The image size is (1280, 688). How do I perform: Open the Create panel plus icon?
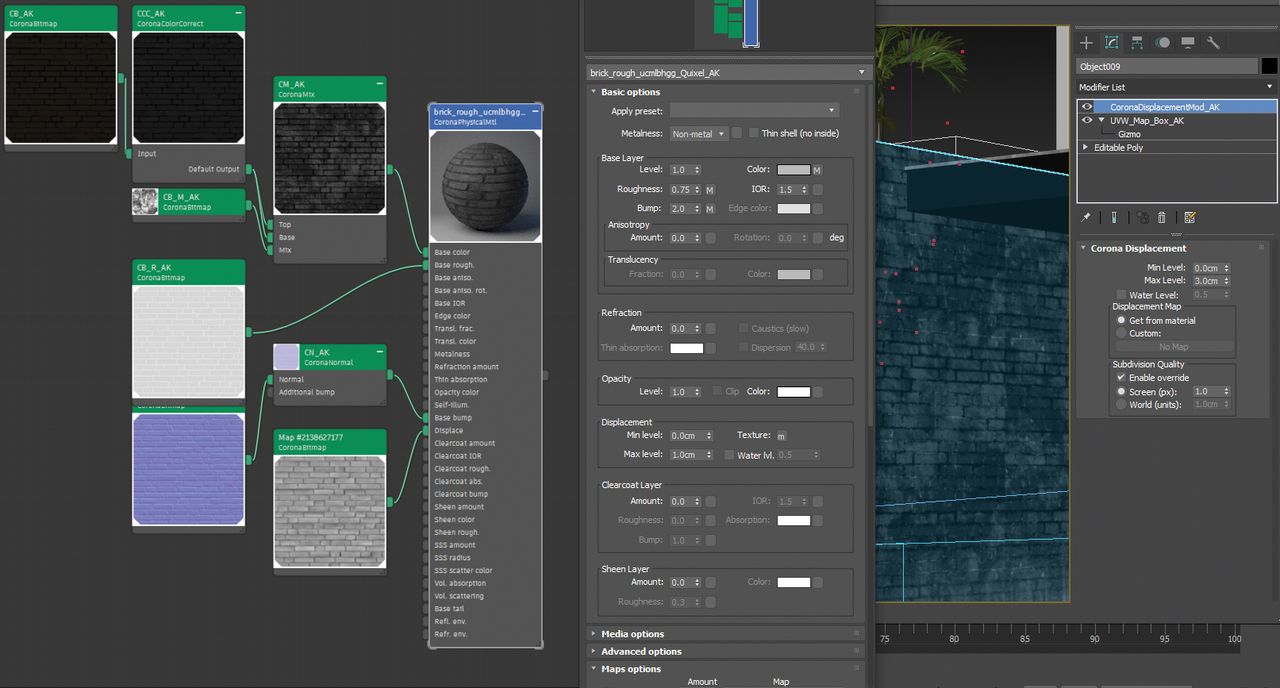tap(1087, 43)
